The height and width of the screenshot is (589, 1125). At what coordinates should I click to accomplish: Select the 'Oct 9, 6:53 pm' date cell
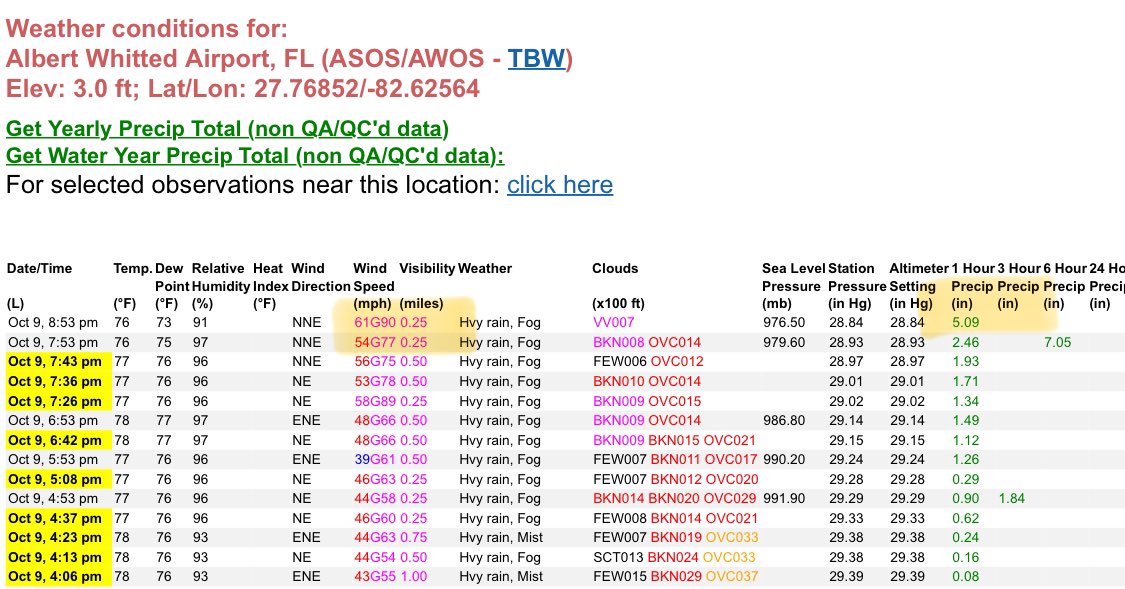coord(53,420)
